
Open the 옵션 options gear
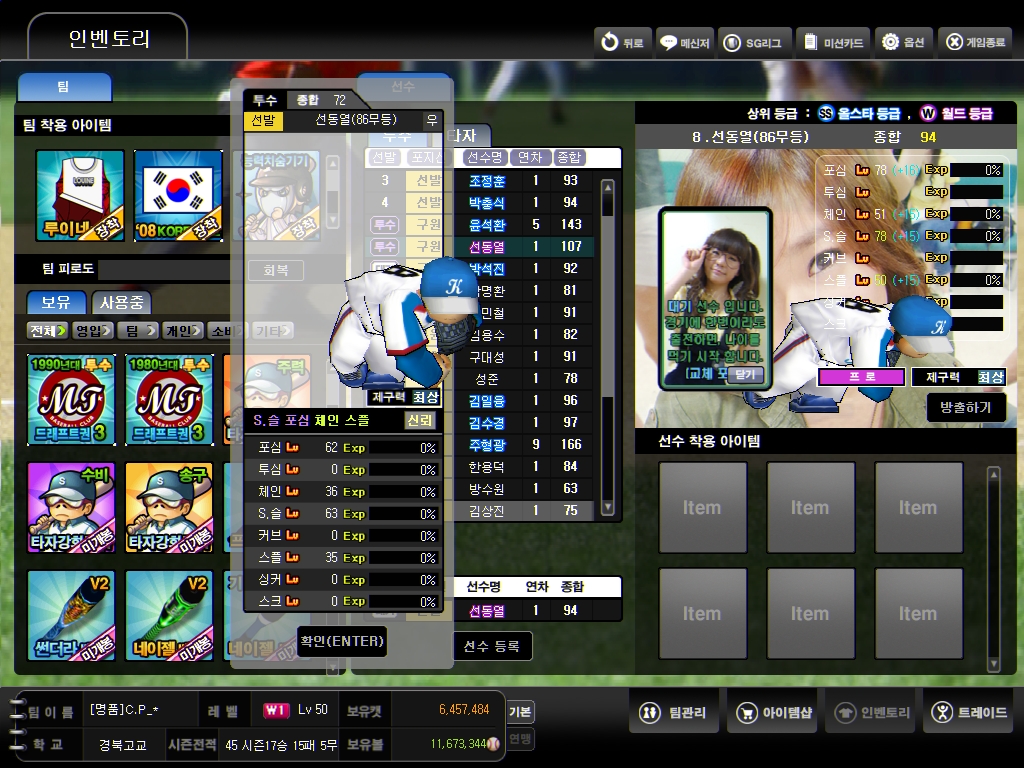tap(904, 42)
